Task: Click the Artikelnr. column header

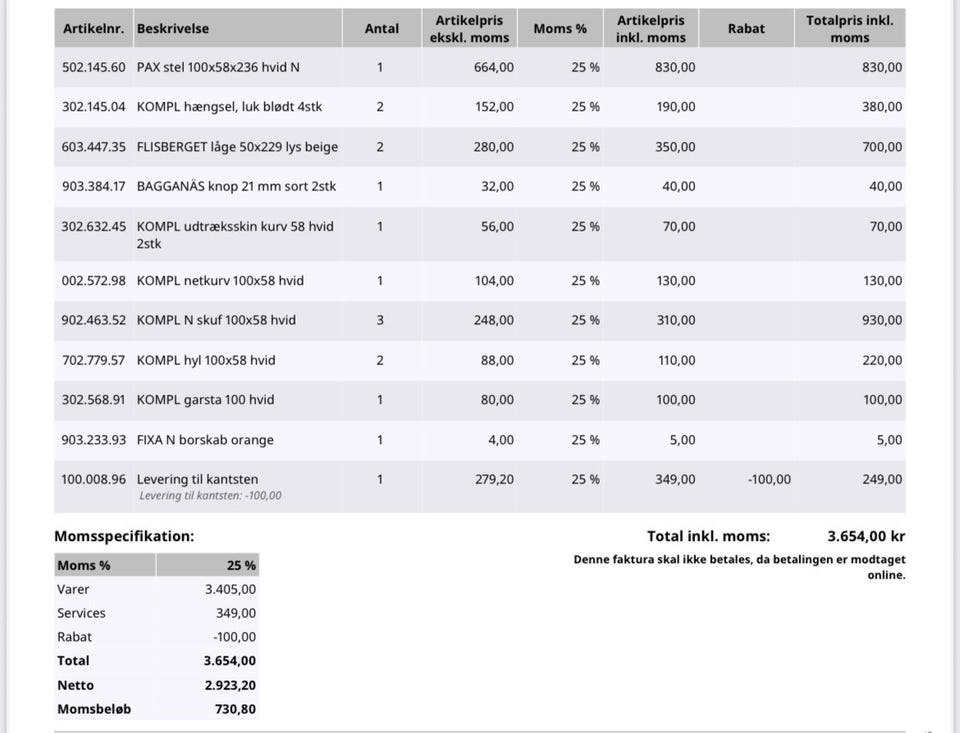Action: point(93,29)
